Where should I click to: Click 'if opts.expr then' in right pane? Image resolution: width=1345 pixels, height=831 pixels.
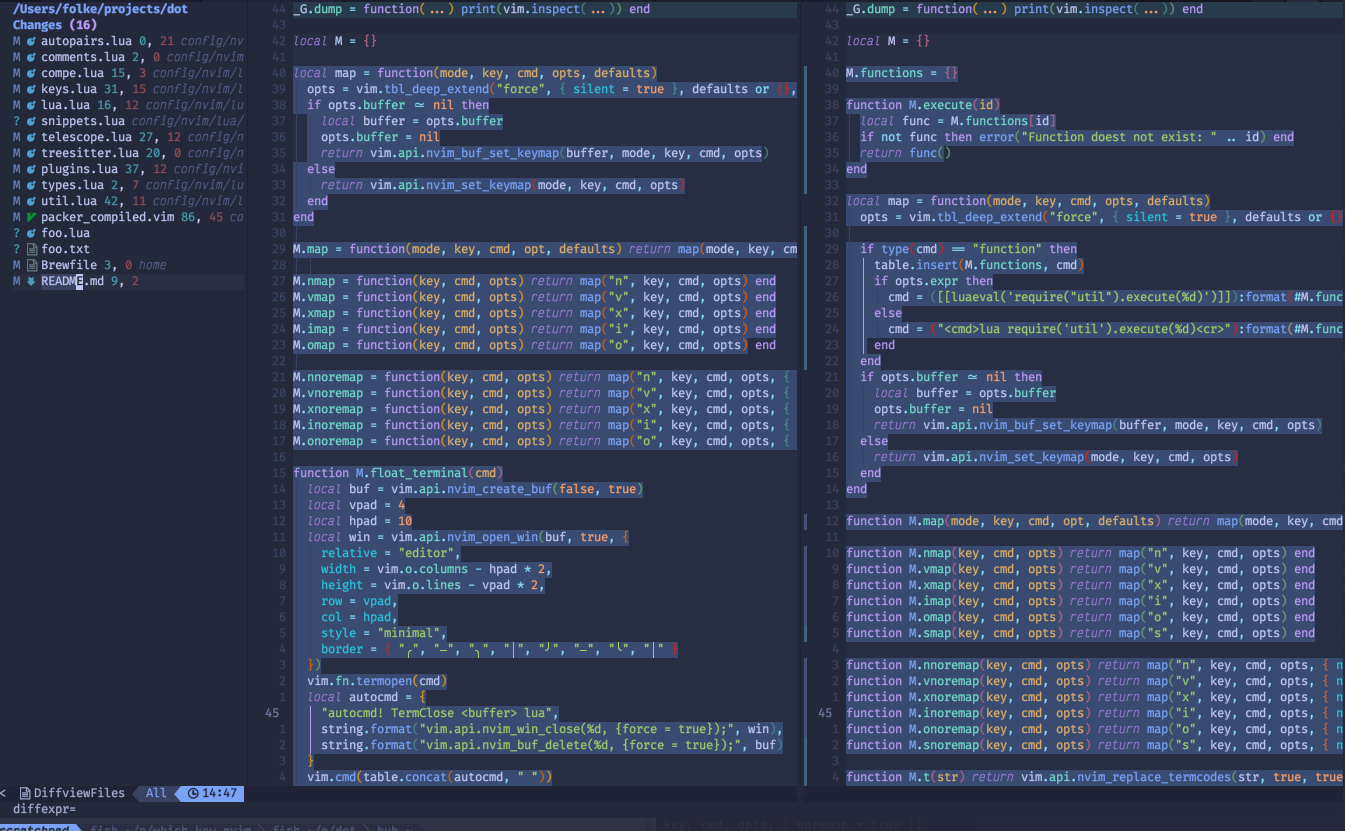pyautogui.click(x=933, y=281)
